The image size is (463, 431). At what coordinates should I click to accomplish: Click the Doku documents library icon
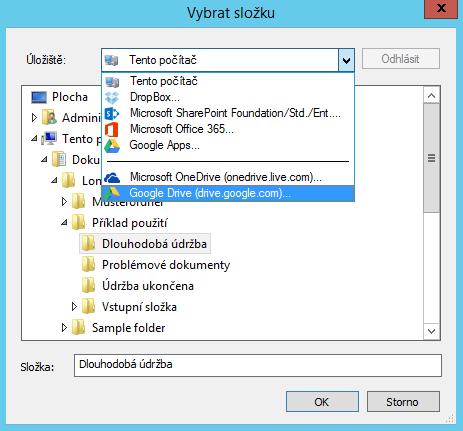[x=59, y=159]
